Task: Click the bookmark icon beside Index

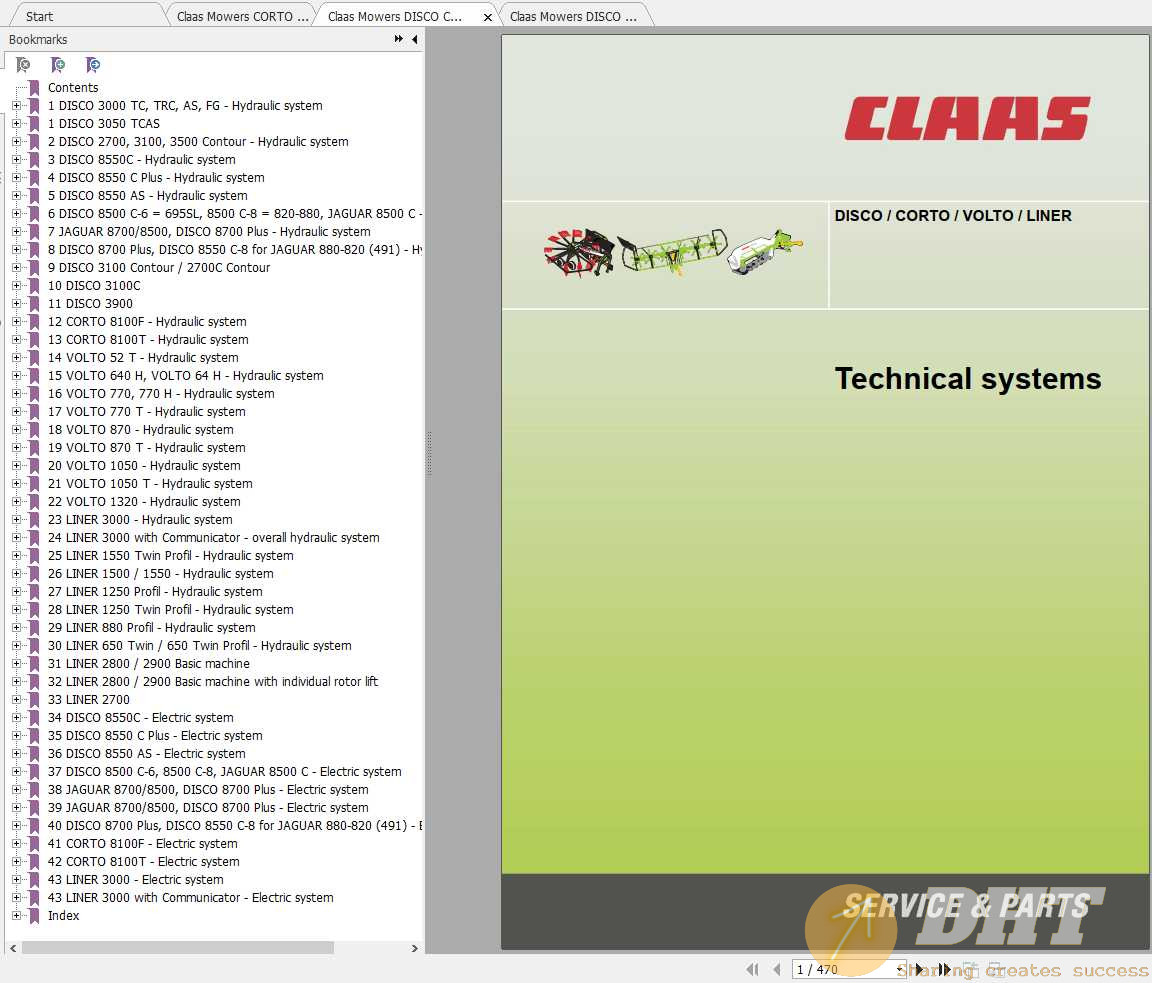Action: tap(34, 915)
